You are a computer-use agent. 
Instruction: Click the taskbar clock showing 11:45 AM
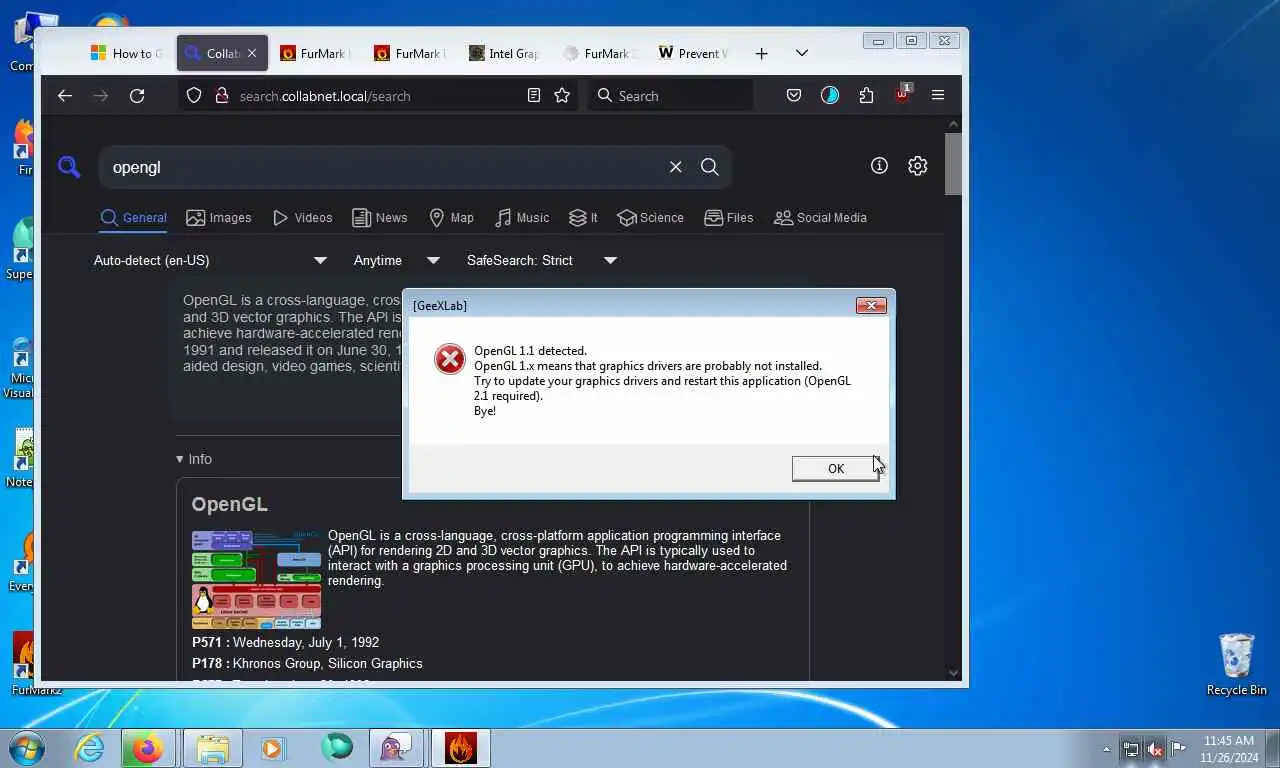pos(1229,749)
